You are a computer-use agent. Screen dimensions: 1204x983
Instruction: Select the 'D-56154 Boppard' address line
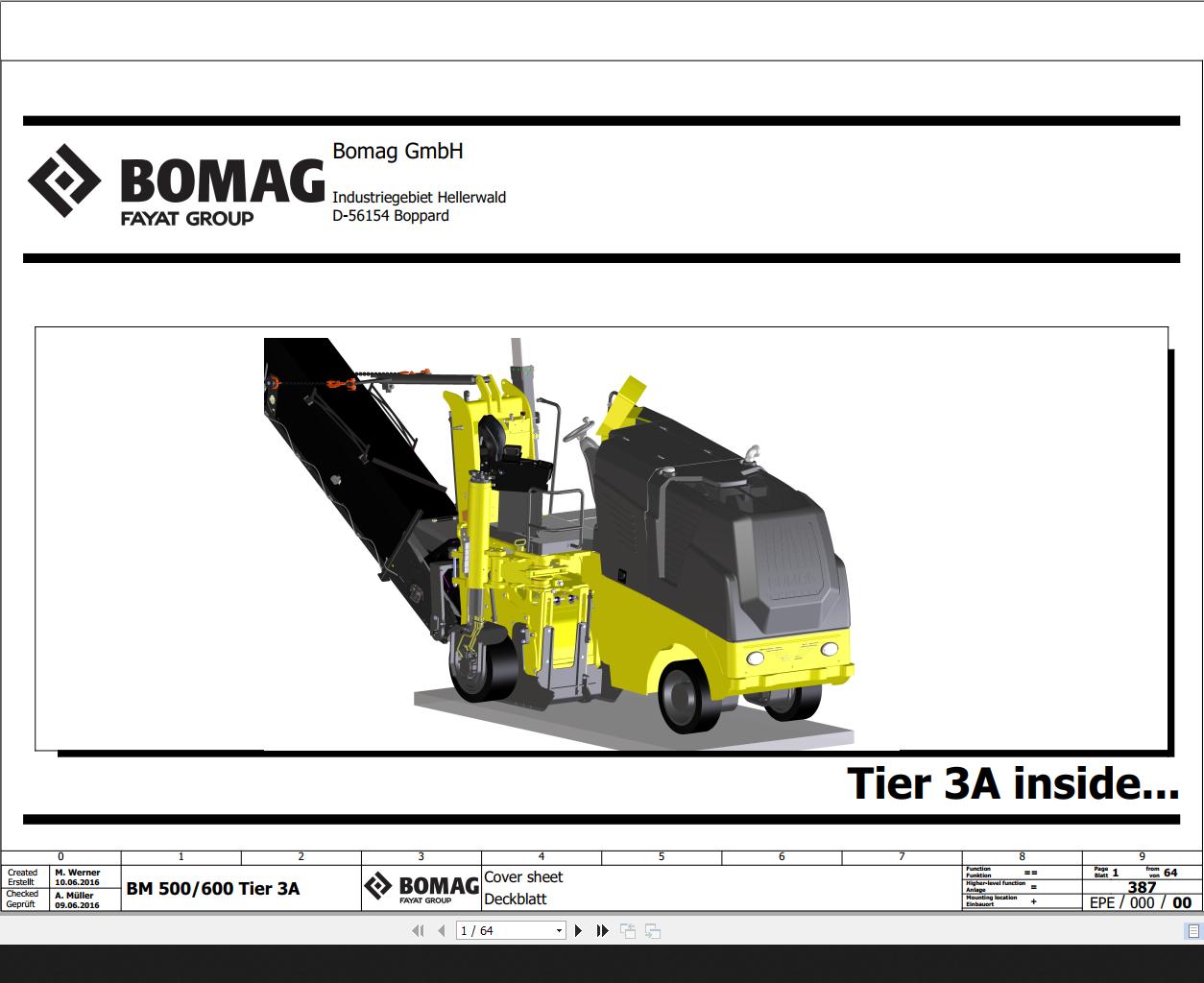coord(391,216)
